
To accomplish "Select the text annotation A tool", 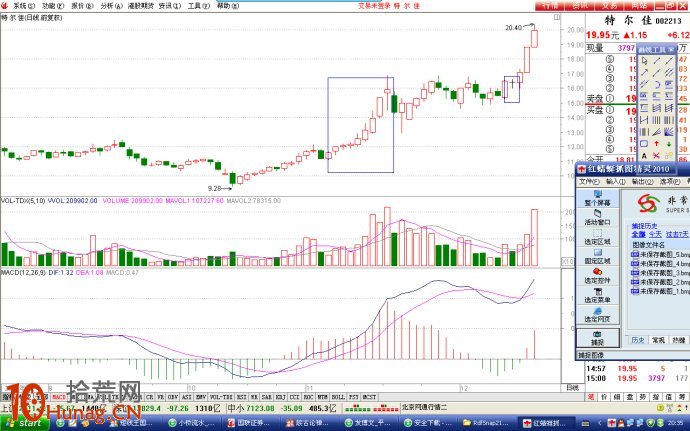I will click(x=644, y=156).
